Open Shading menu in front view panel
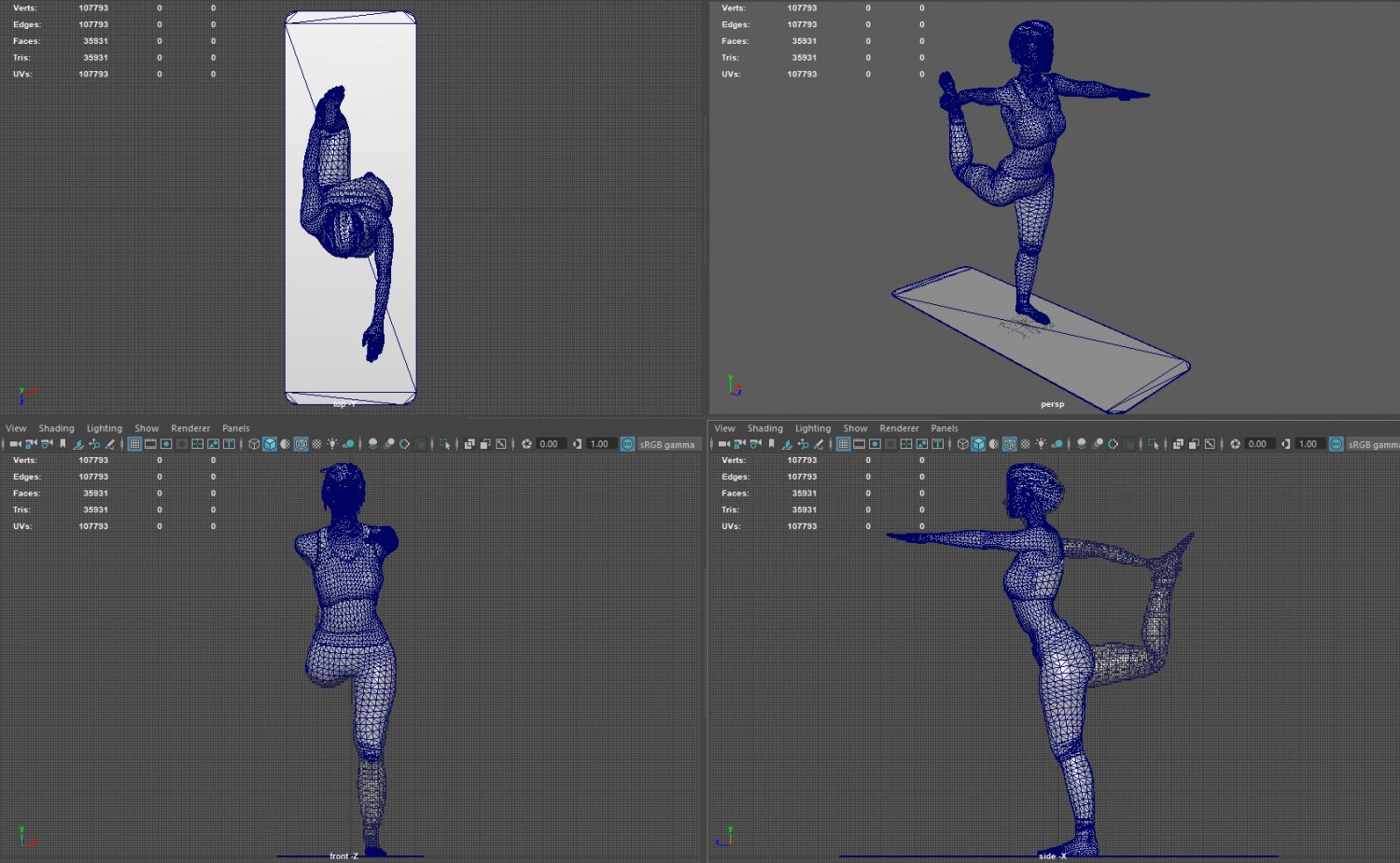The height and width of the screenshot is (863, 1400). [x=56, y=428]
